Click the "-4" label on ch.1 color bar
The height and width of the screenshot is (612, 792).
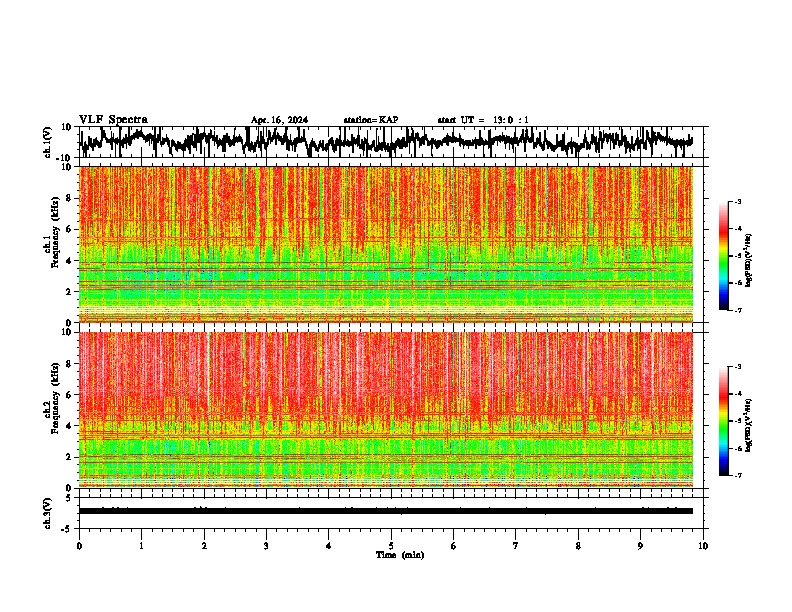(x=738, y=229)
